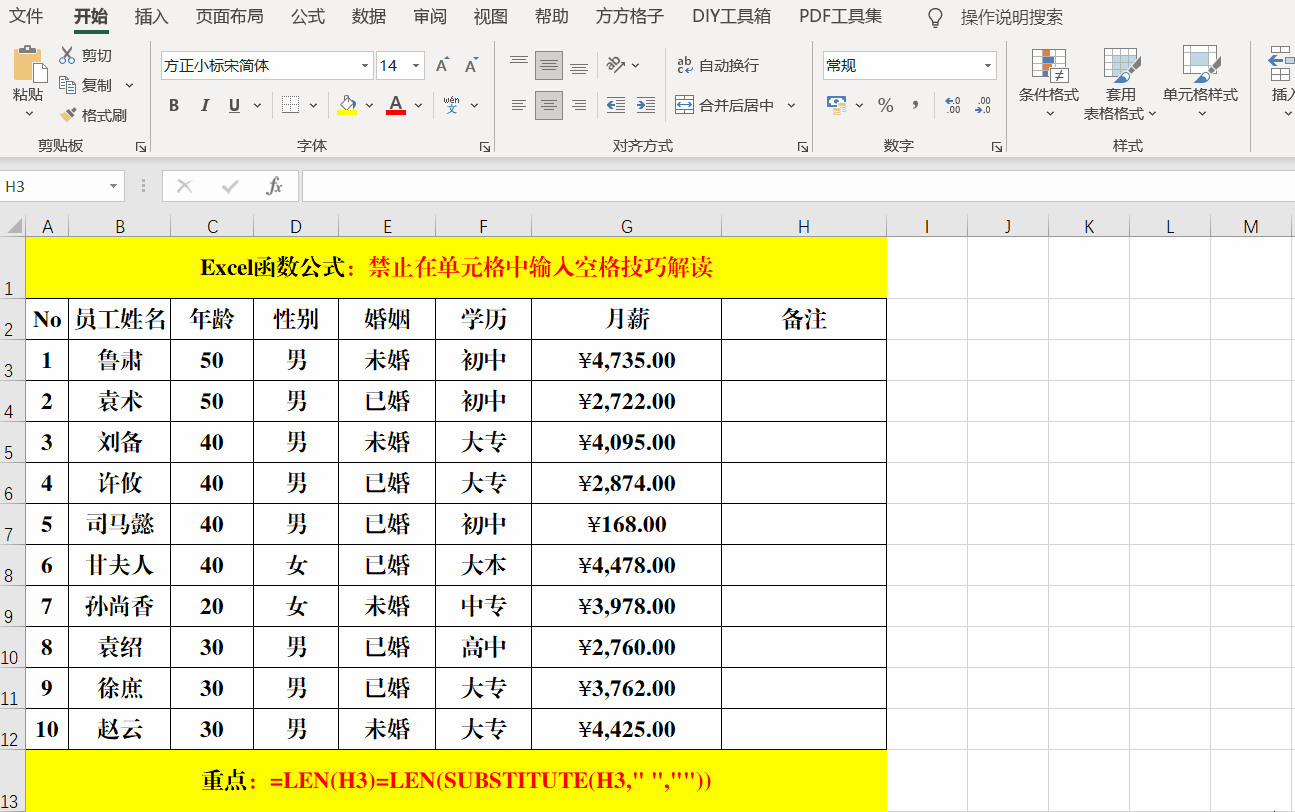The width and height of the screenshot is (1295, 812).
Task: Expand Merge and Center dropdown arrow
Action: pos(791,105)
